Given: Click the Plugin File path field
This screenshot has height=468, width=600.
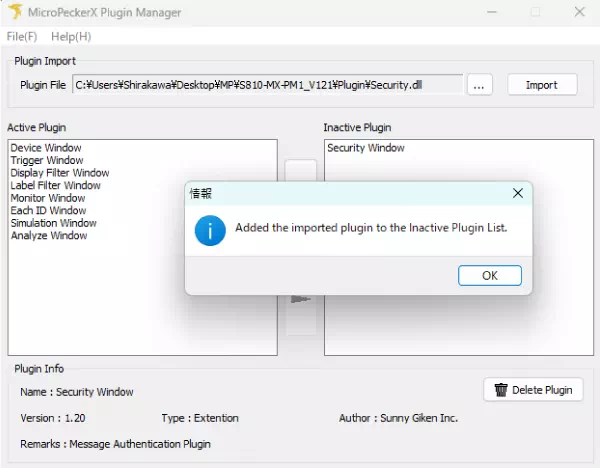Looking at the screenshot, I should 267,85.
